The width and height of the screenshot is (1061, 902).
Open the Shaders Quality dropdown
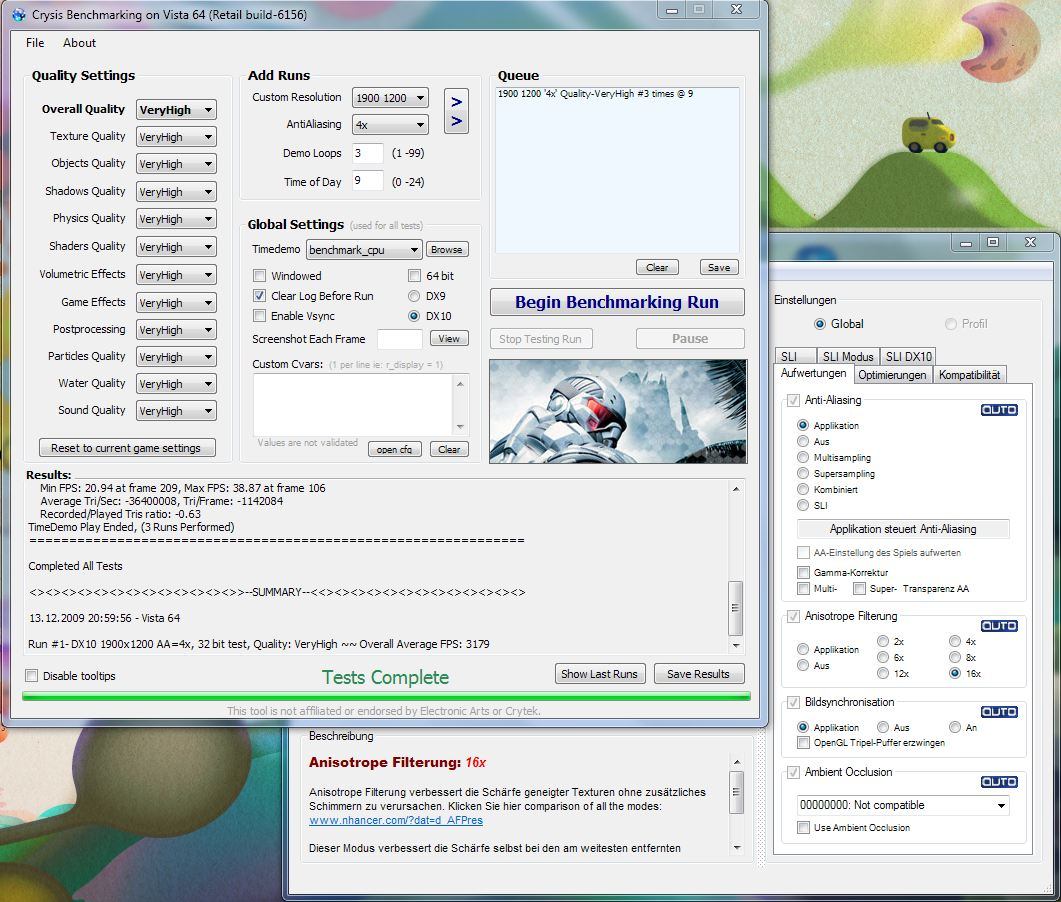[x=176, y=247]
